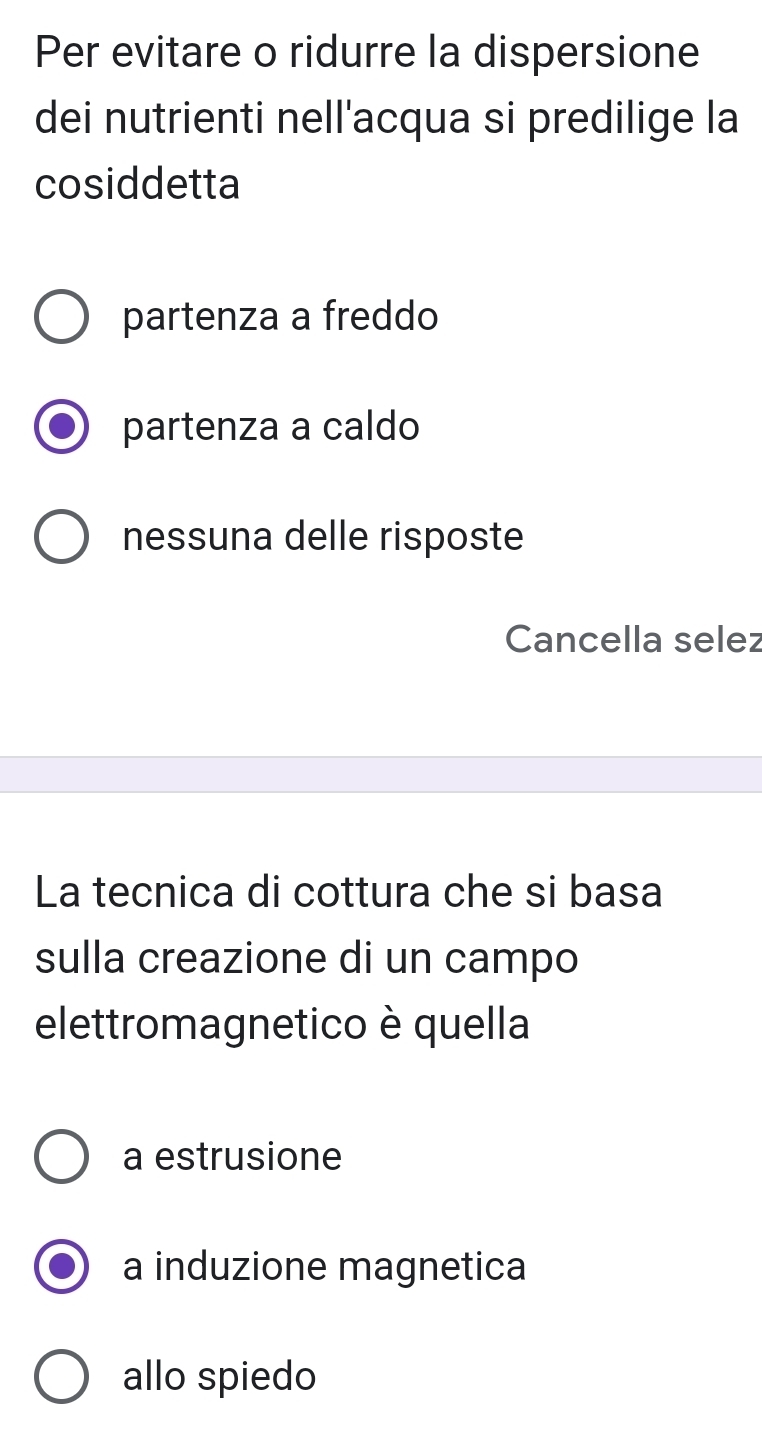Click the lavender divider band between questions
Screen dimensions: 762x1452
[x=381, y=774]
